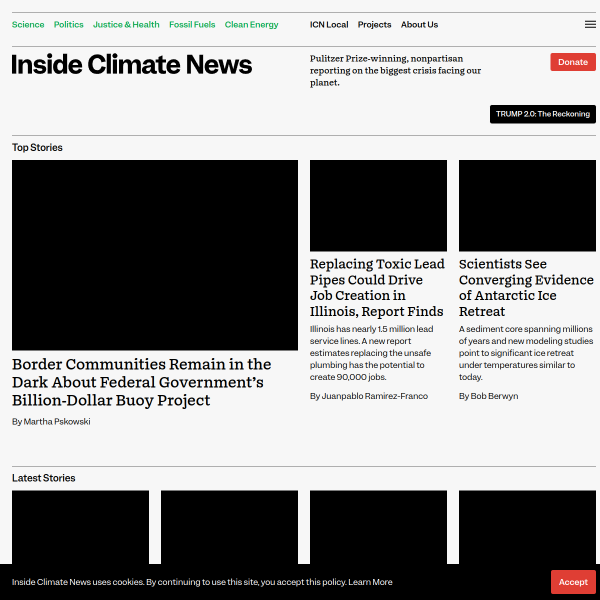Click the red Donate button

(573, 62)
